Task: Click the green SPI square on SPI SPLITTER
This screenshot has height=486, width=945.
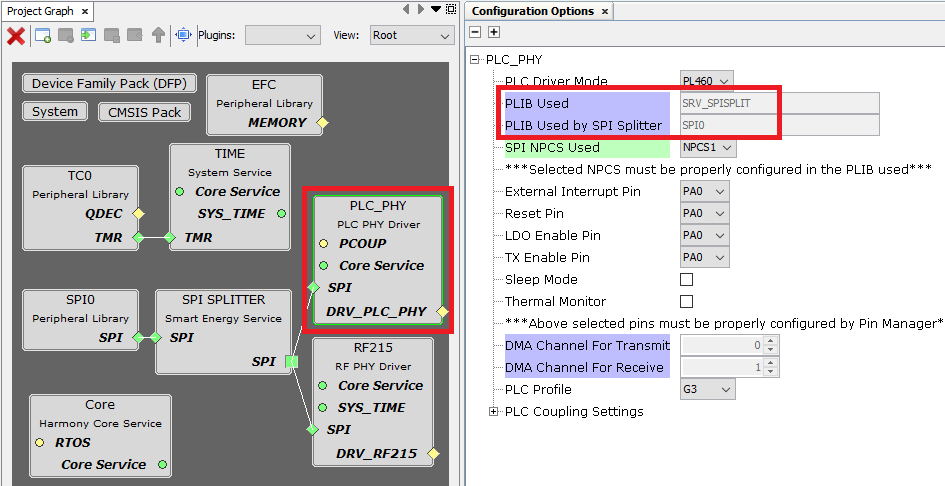Action: (291, 361)
